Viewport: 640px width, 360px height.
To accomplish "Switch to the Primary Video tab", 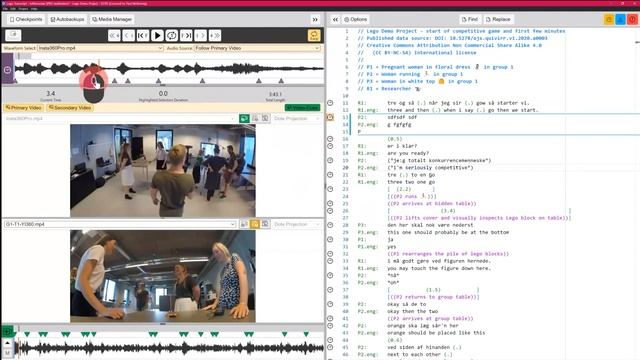I will point(24,108).
